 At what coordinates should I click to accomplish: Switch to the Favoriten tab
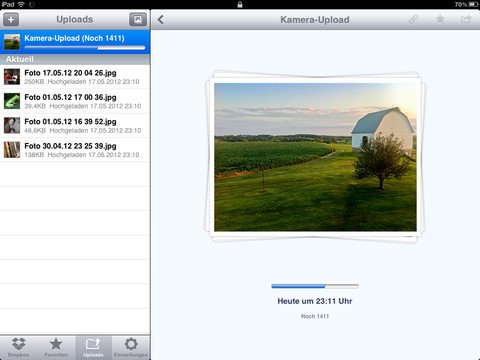click(x=56, y=348)
